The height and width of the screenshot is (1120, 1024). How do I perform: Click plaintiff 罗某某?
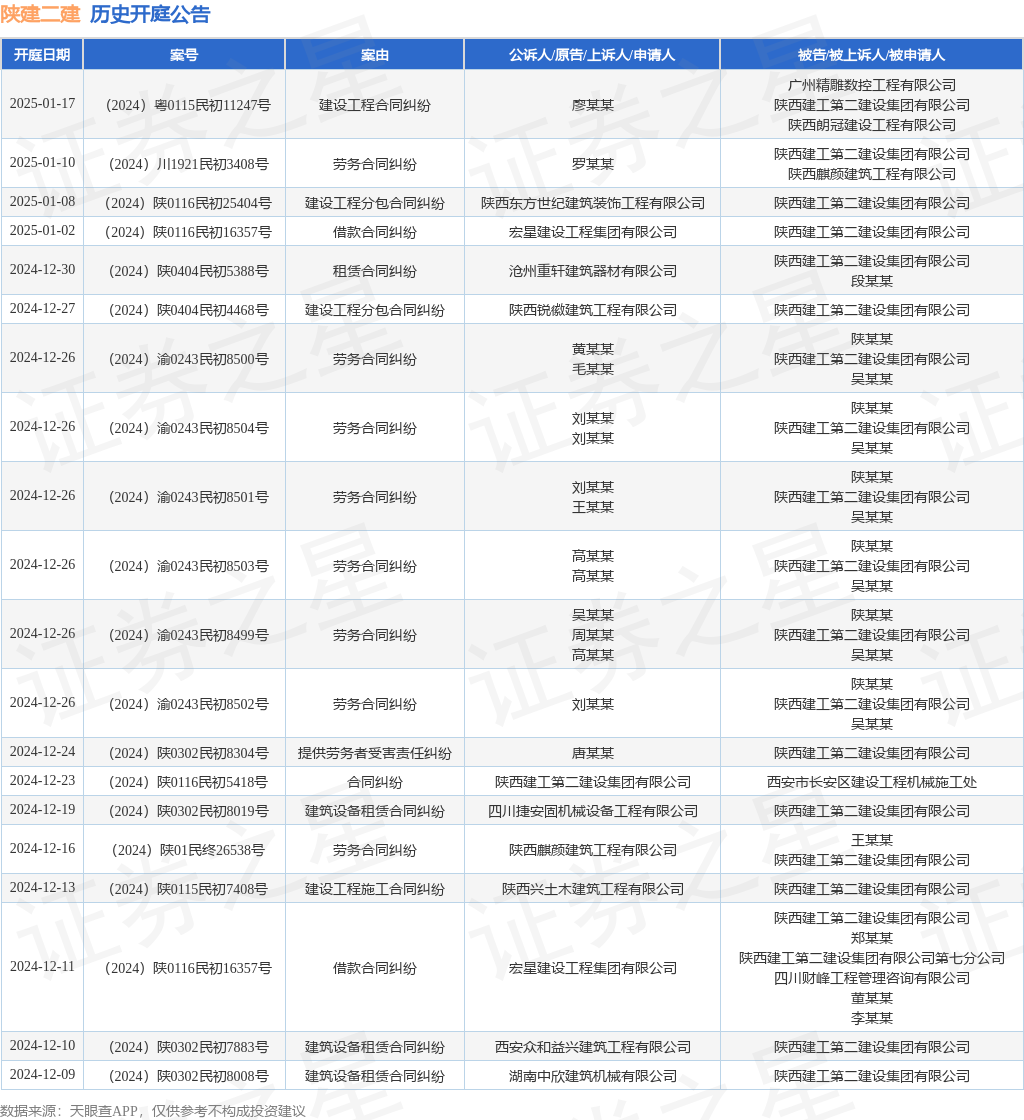click(x=593, y=164)
